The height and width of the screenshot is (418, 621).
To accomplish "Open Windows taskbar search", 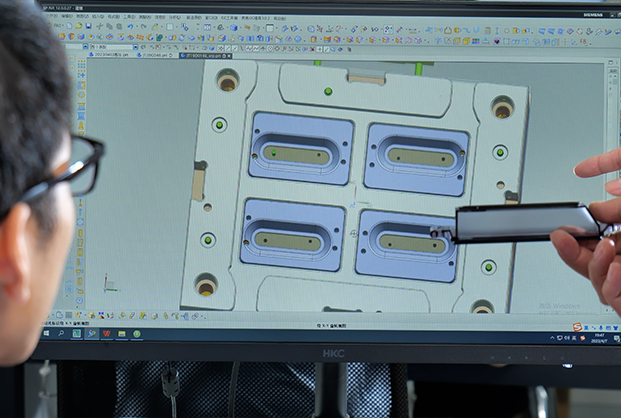I will click(x=61, y=334).
